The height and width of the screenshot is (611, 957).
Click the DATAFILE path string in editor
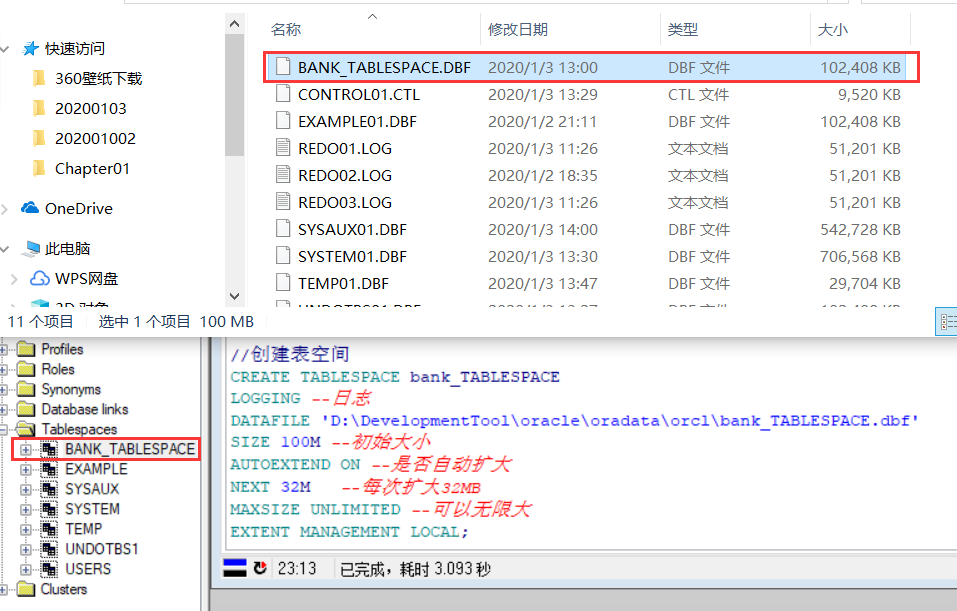coord(620,421)
